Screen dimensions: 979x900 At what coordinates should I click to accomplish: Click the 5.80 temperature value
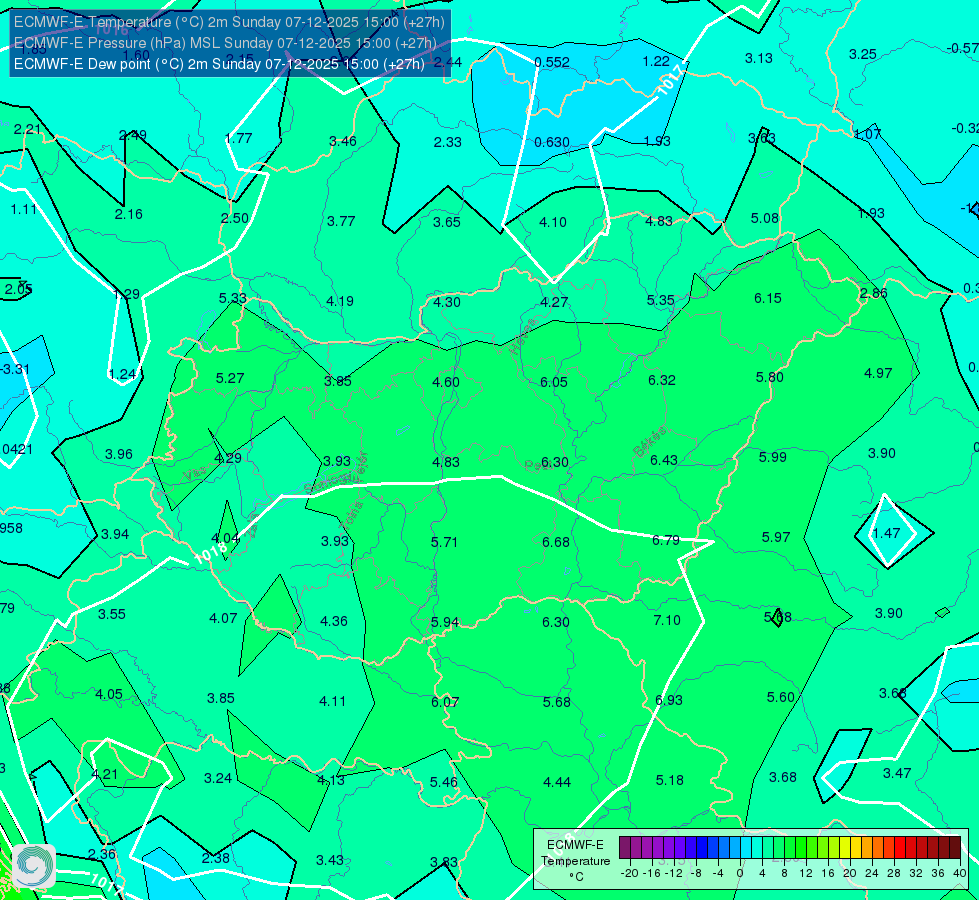coord(770,378)
